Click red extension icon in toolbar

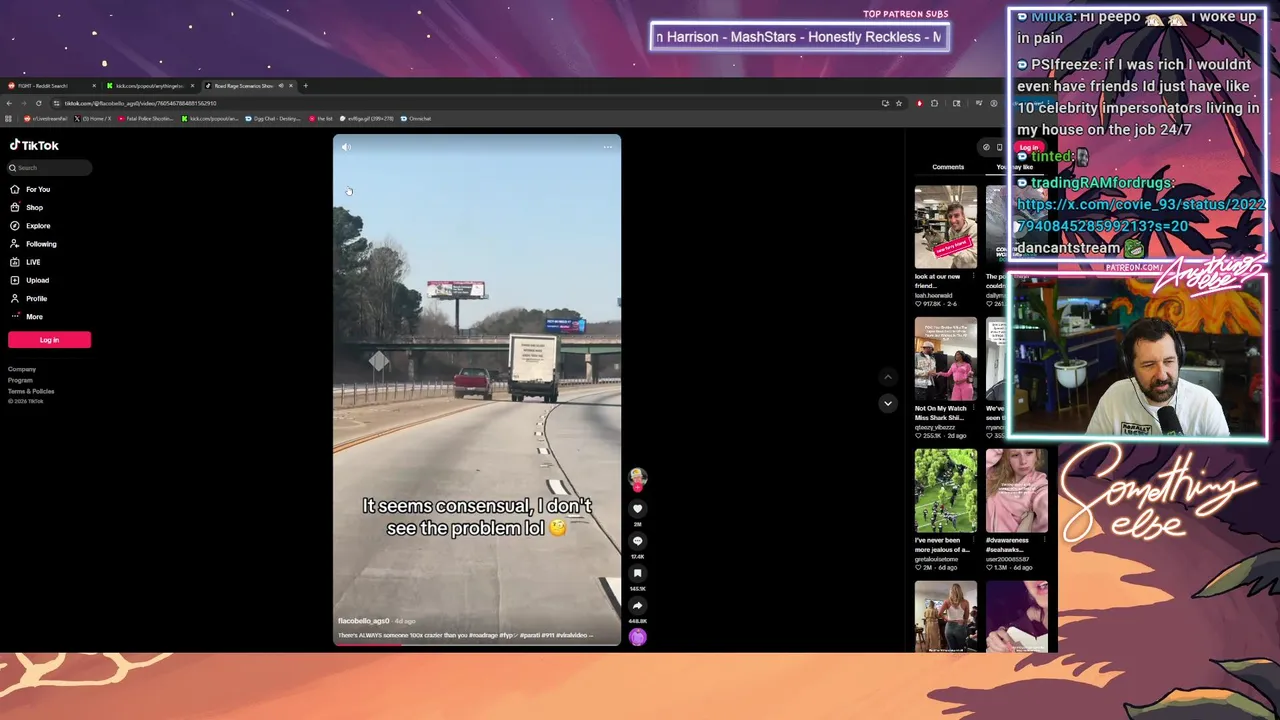pos(919,103)
